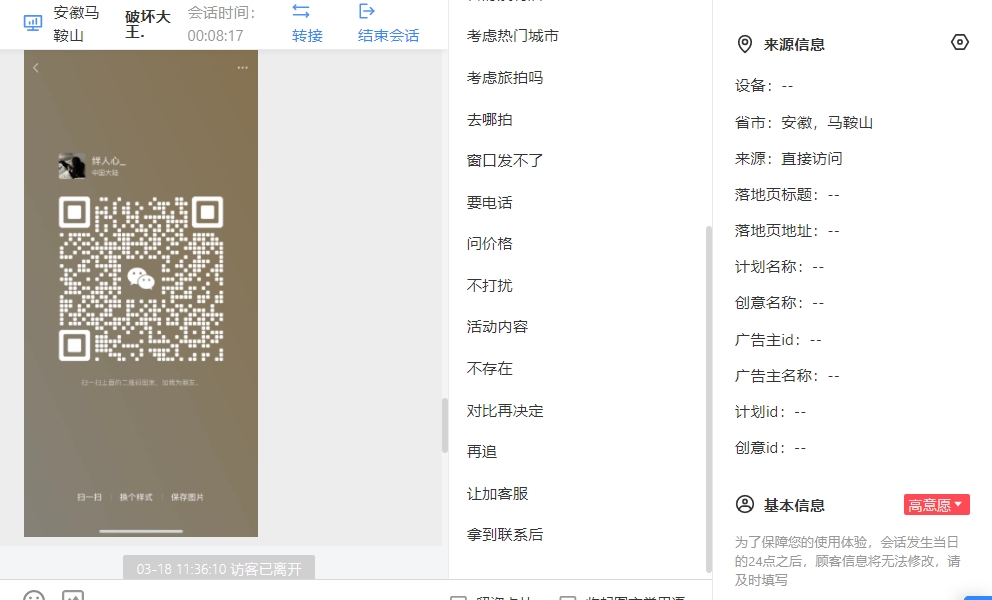The height and width of the screenshot is (600, 992).
Task: Click the 03-18 11:36:10 访客已离开 notice
Action: 219,569
